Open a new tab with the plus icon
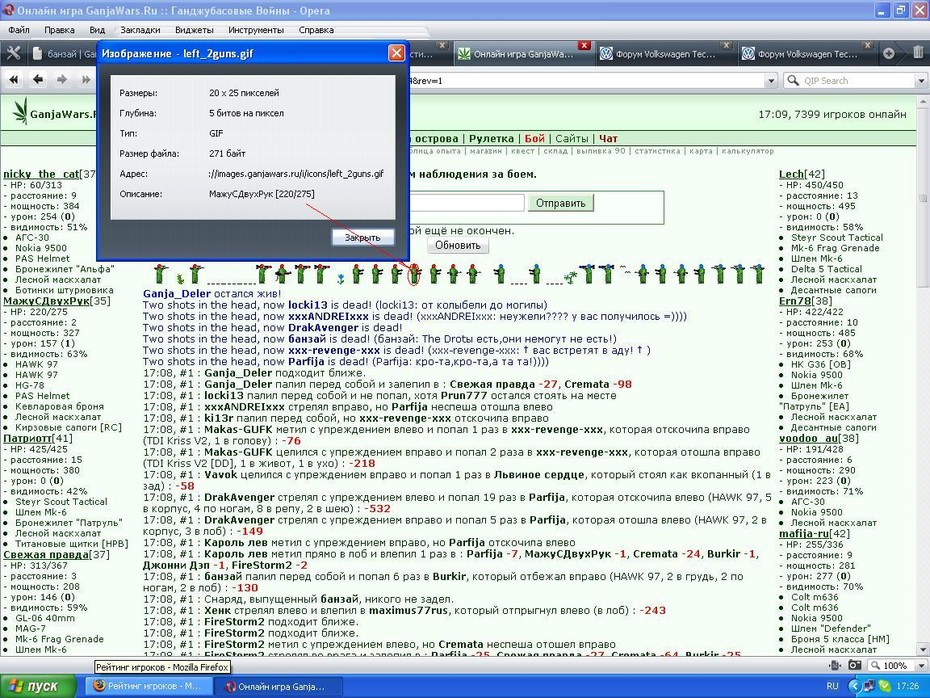930x698 pixels. [888, 53]
